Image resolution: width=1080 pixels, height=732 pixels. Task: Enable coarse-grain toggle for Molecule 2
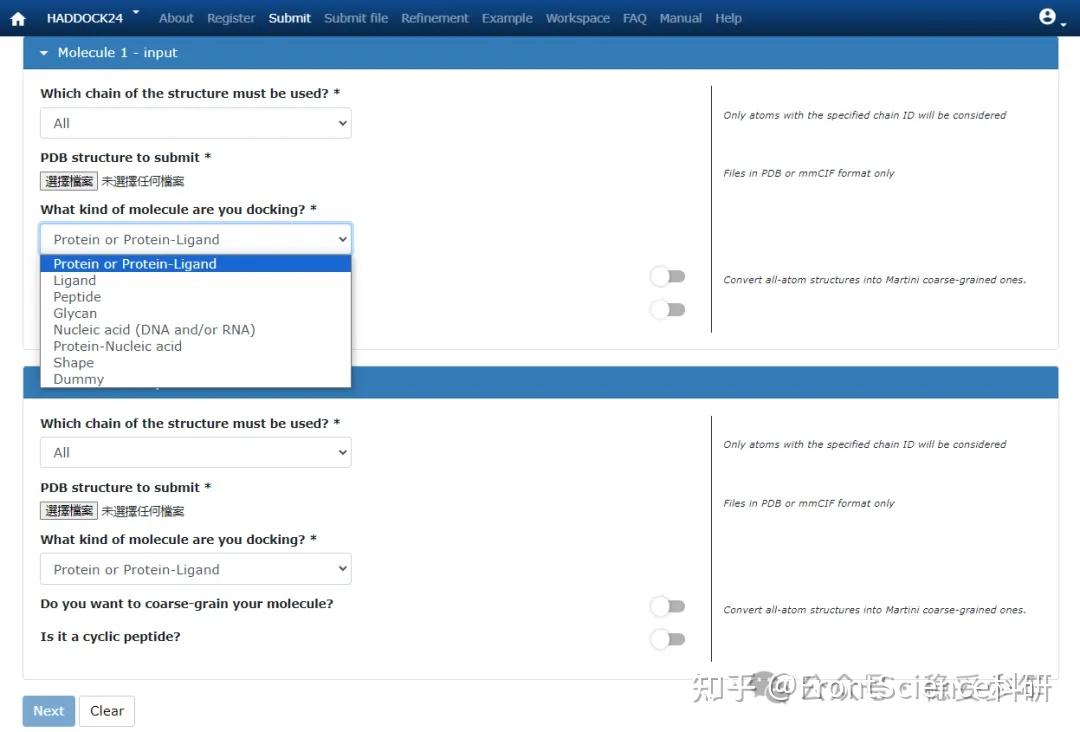667,606
